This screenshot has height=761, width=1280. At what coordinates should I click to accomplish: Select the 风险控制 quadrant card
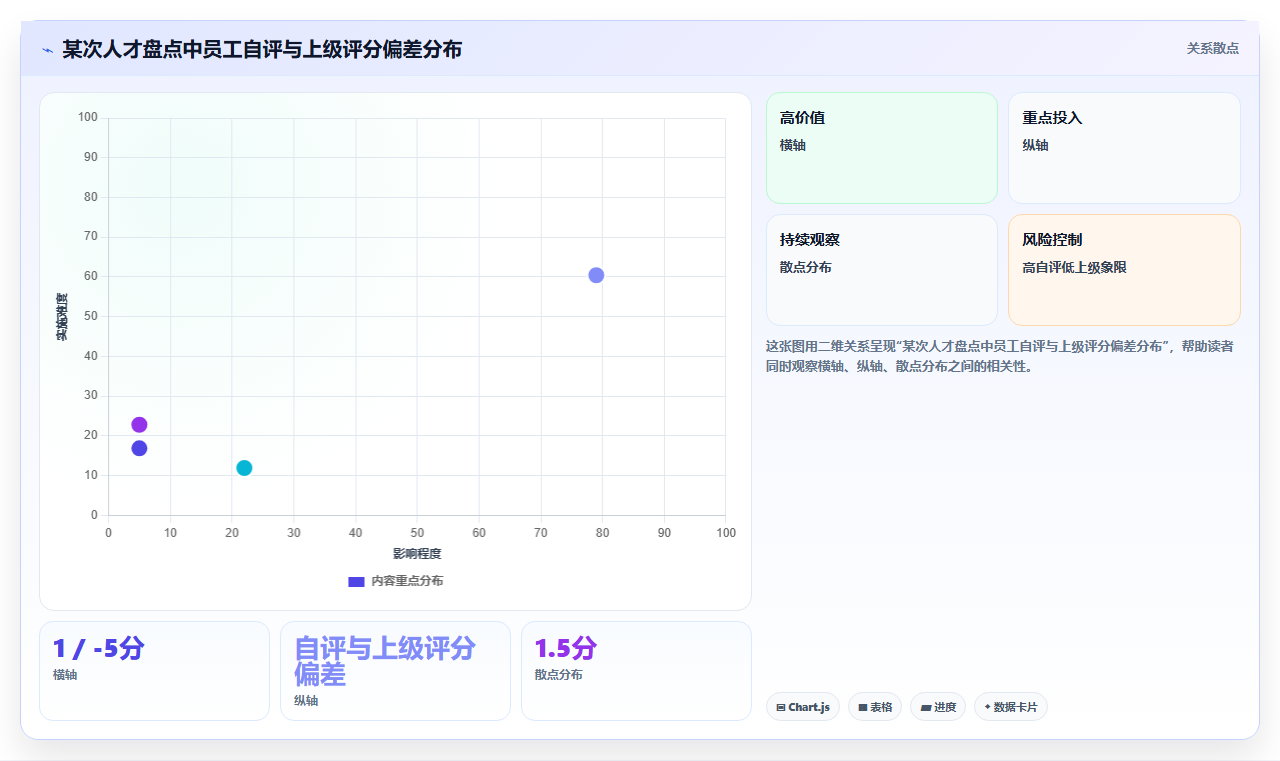(1124, 270)
